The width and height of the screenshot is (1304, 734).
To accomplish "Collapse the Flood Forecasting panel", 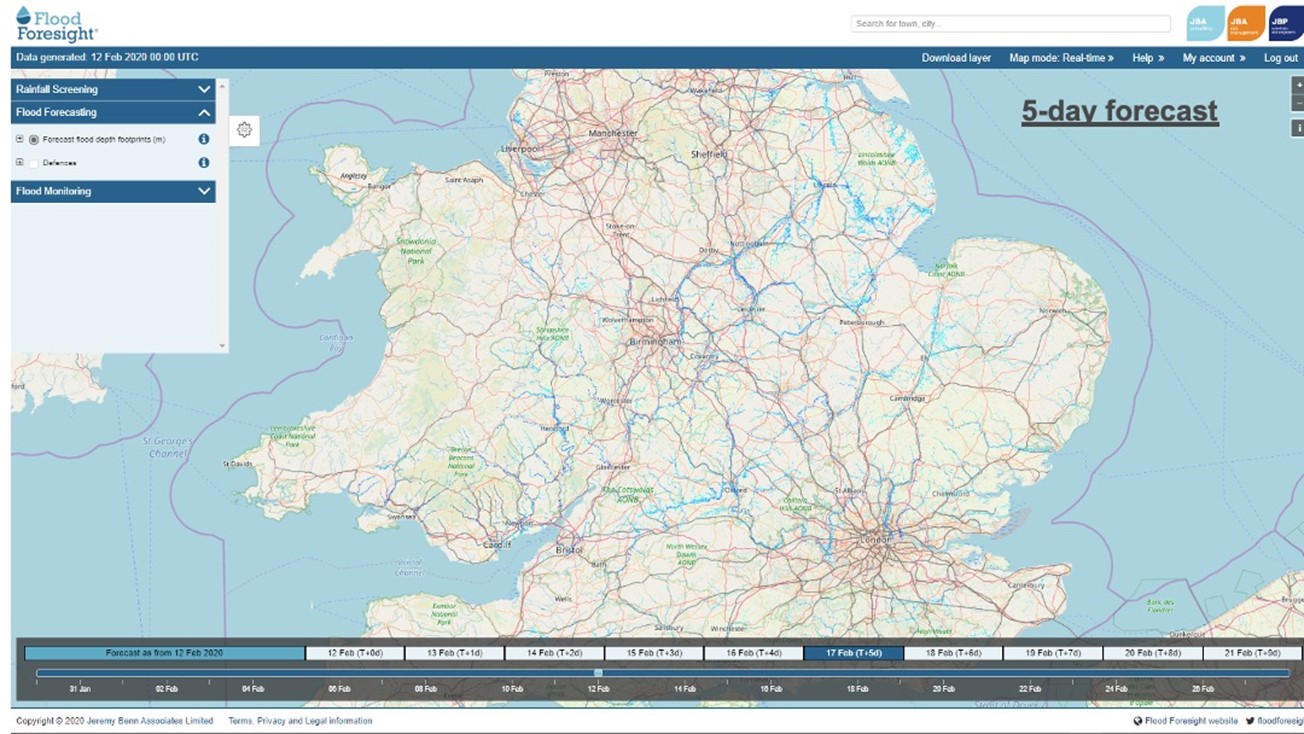I will (x=204, y=113).
